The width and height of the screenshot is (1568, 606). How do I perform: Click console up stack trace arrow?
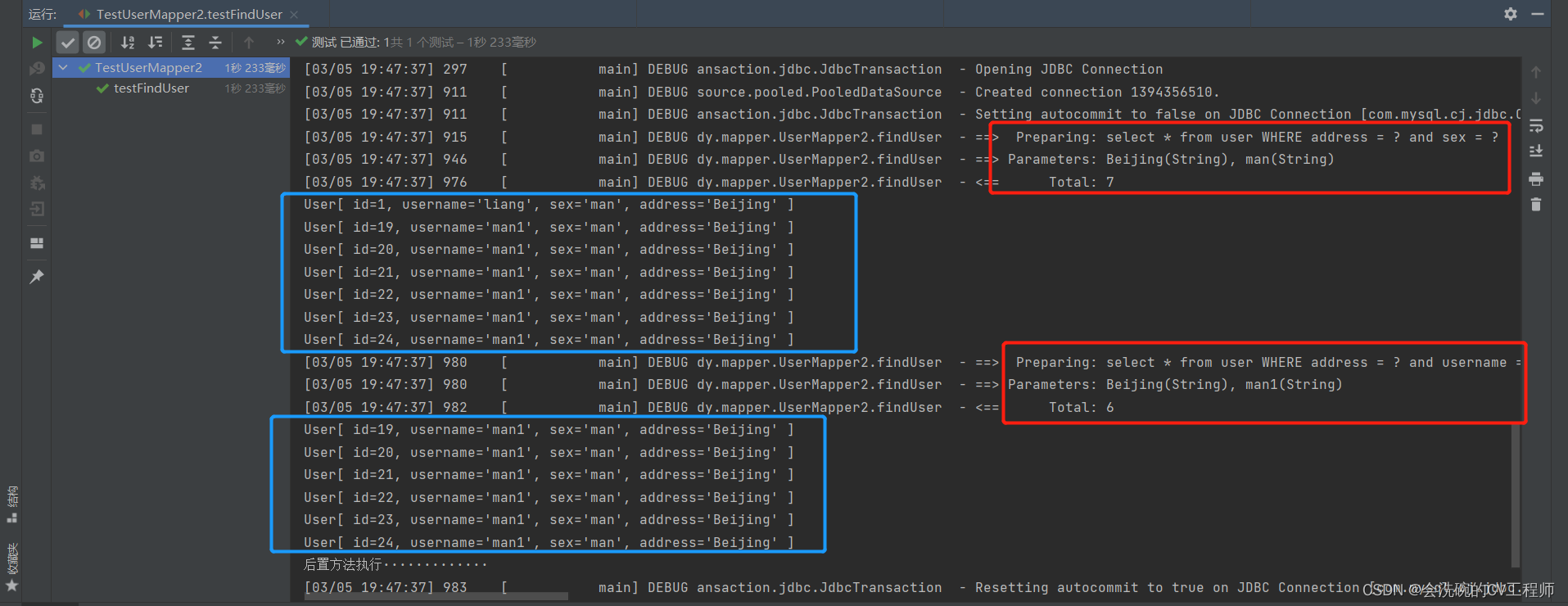(x=1536, y=72)
